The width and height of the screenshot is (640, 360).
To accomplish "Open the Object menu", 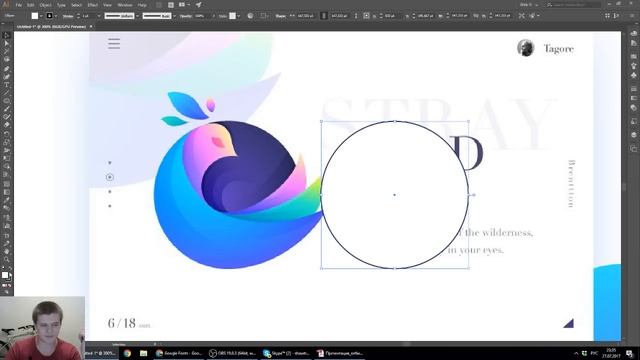I will click(45, 5).
